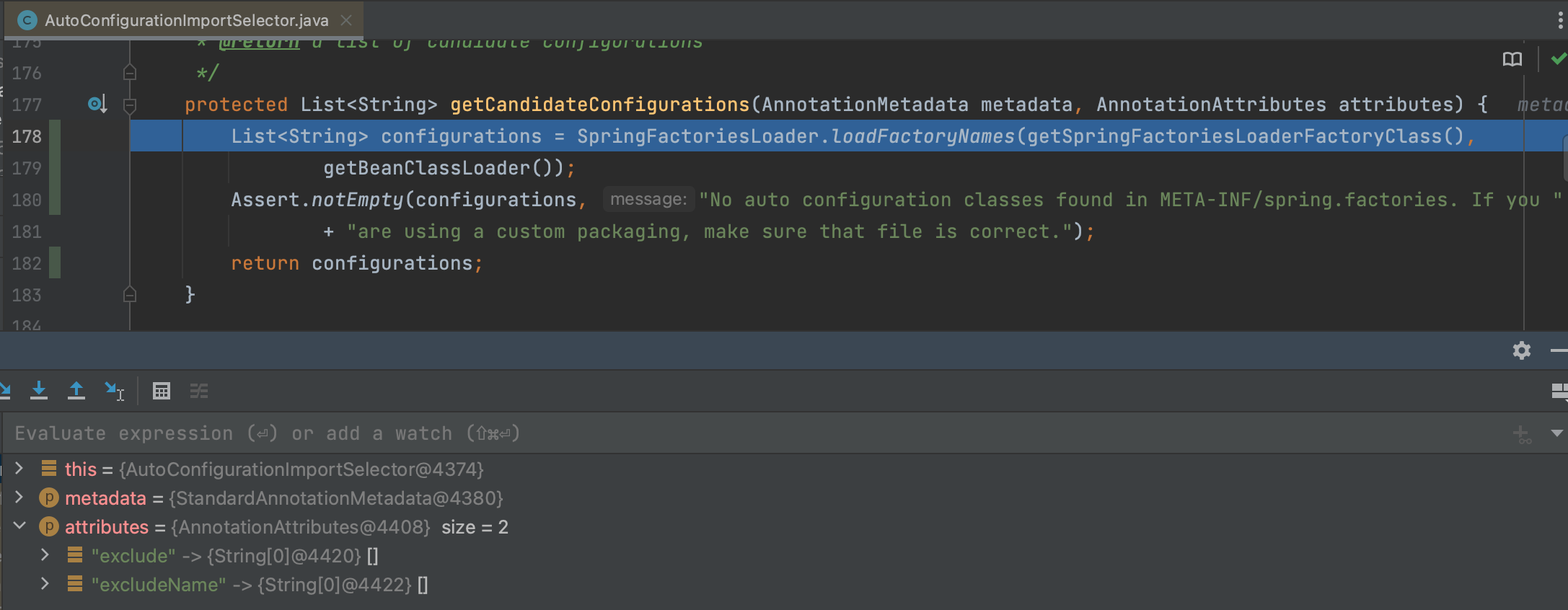Image resolution: width=1568 pixels, height=610 pixels.
Task: Open Evaluate Expression calculator icon
Action: click(162, 391)
